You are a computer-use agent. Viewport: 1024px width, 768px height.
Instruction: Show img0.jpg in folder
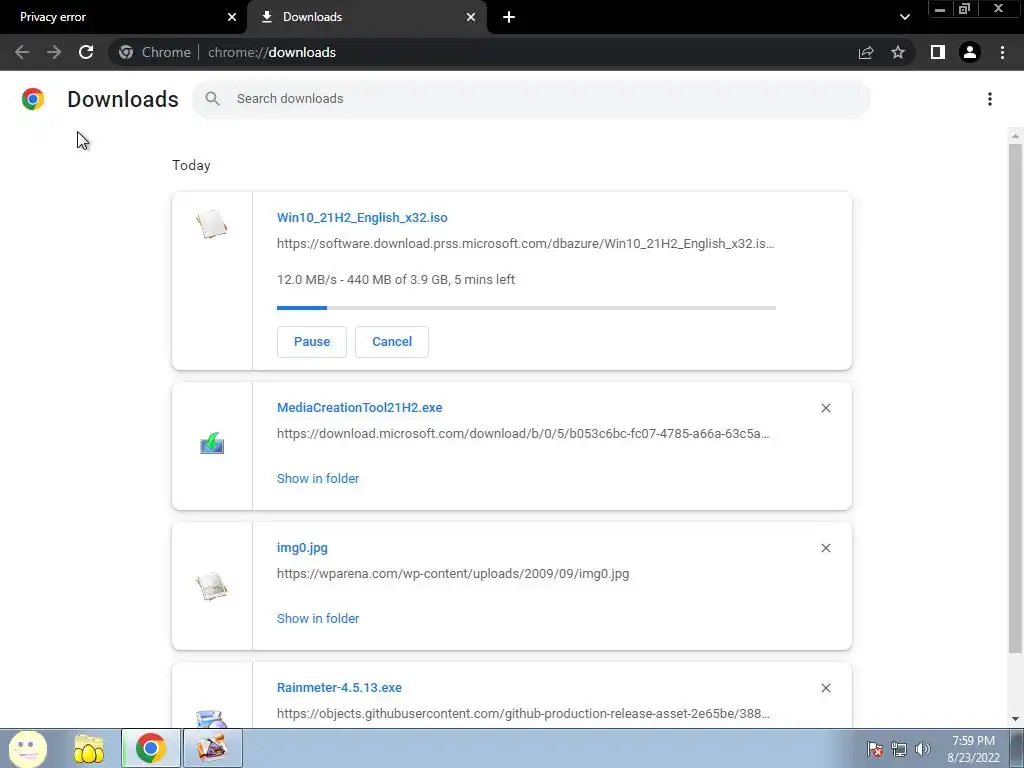pyautogui.click(x=317, y=618)
